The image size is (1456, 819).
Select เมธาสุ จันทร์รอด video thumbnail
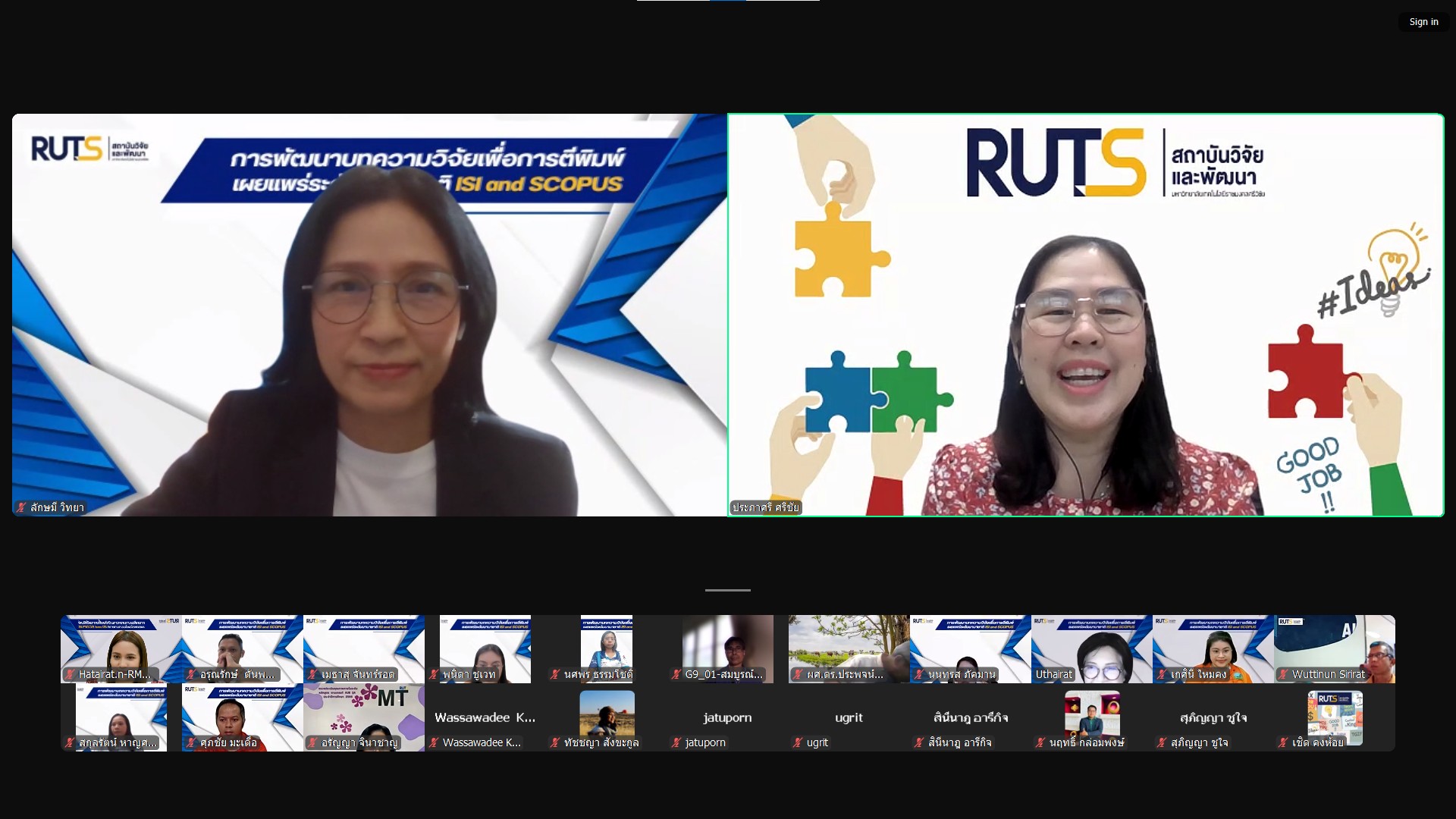point(364,649)
